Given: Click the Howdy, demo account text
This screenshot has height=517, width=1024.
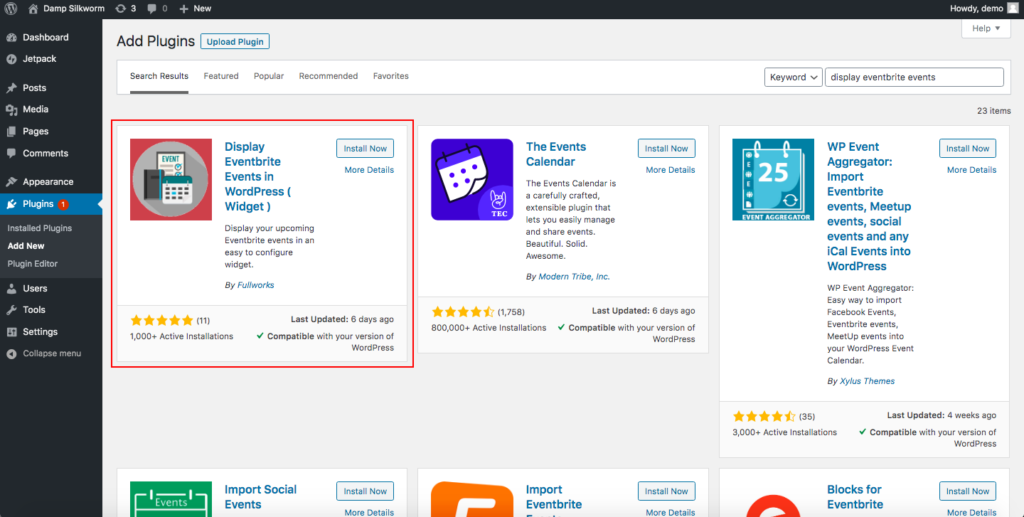Looking at the screenshot, I should coord(976,8).
